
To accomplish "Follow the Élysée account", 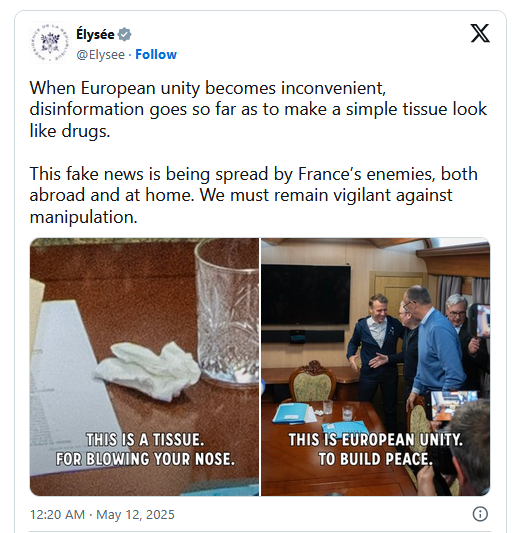I will click(156, 54).
